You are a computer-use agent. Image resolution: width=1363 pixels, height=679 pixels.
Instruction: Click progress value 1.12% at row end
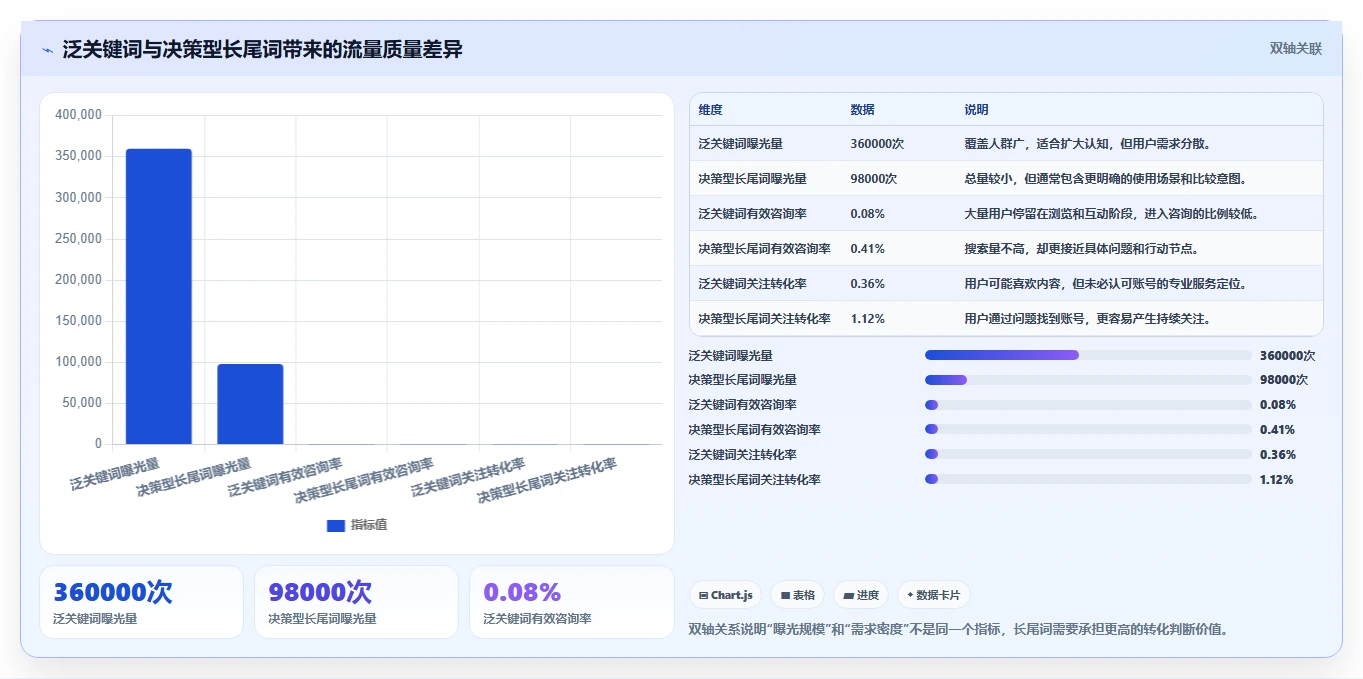(1276, 479)
